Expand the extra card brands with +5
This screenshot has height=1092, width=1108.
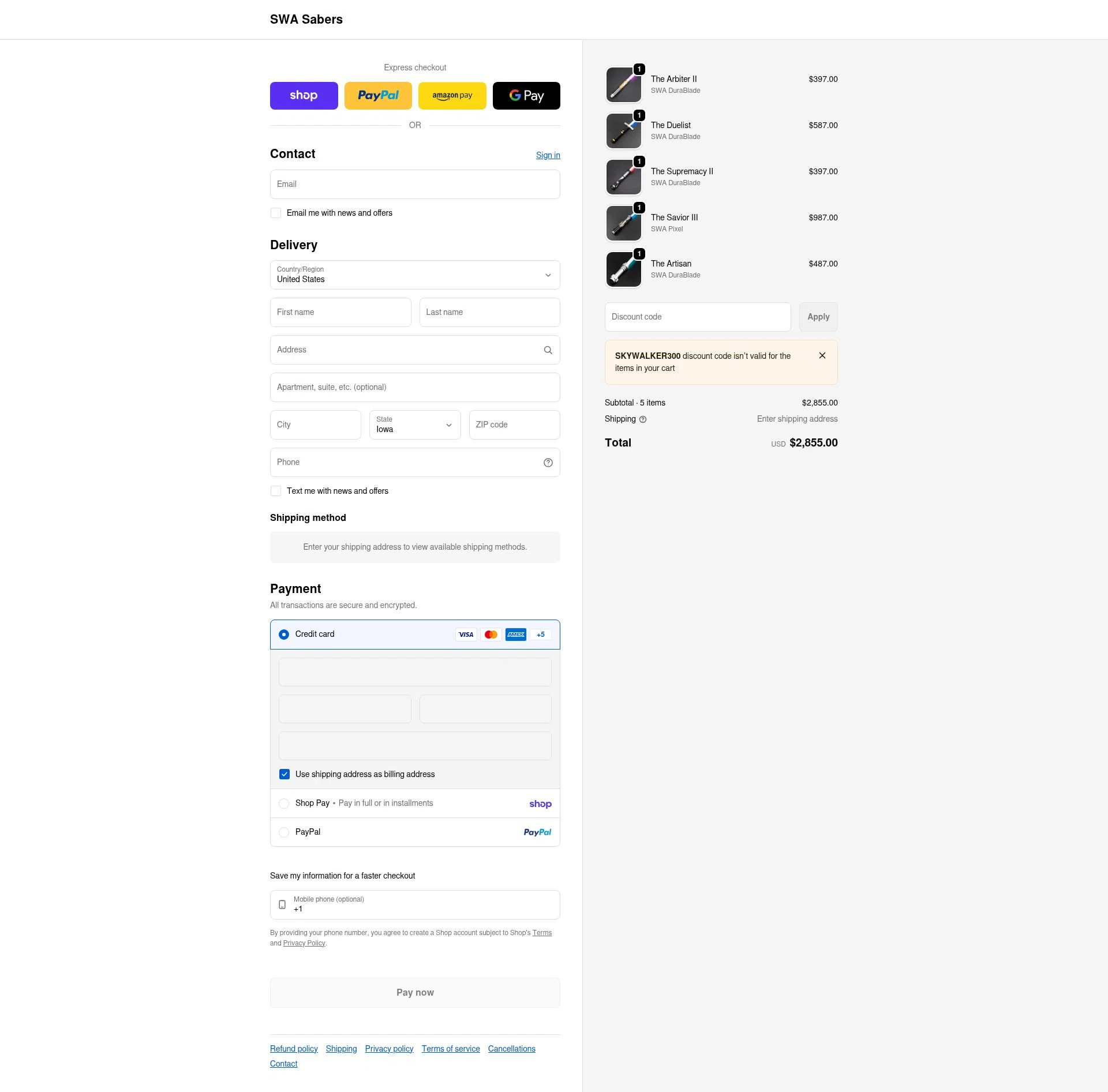coord(540,635)
